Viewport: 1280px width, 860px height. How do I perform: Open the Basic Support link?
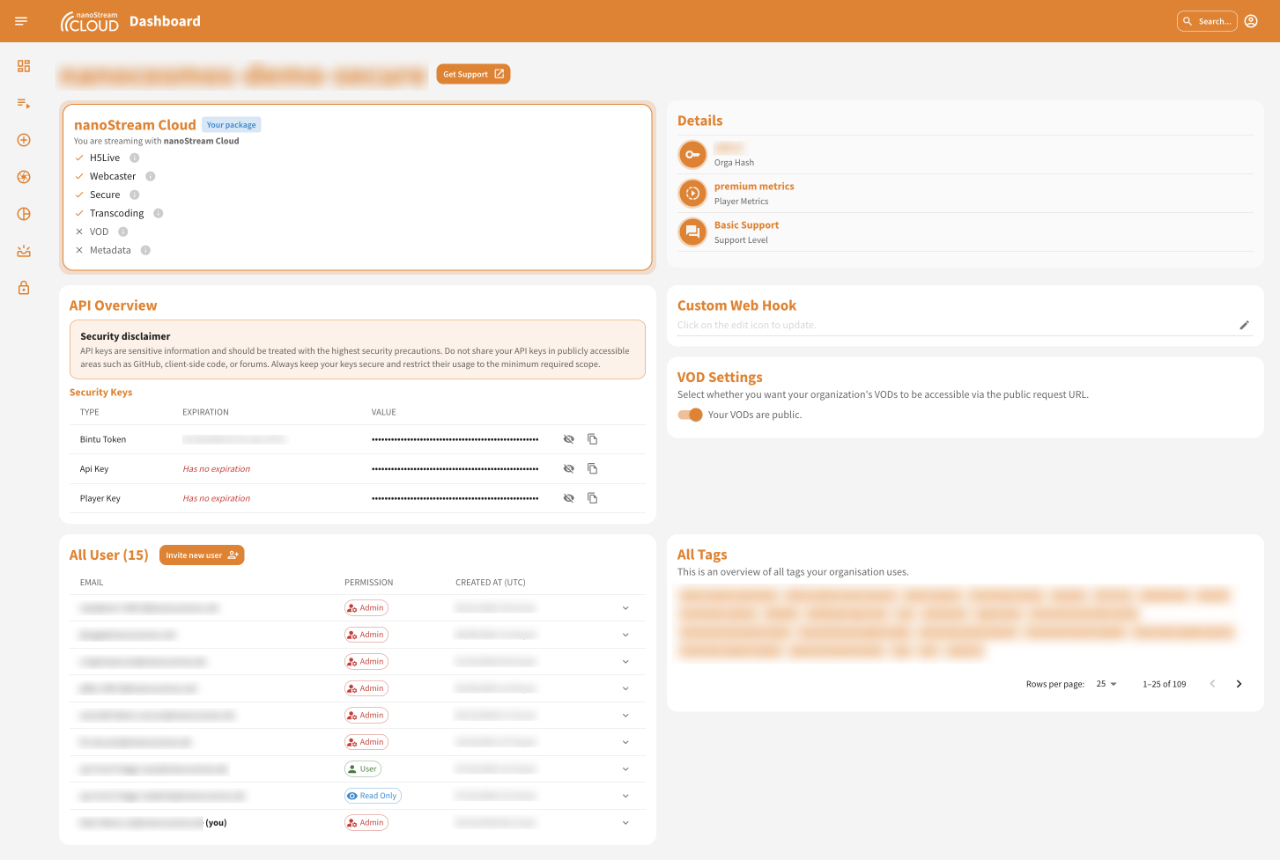pos(746,225)
